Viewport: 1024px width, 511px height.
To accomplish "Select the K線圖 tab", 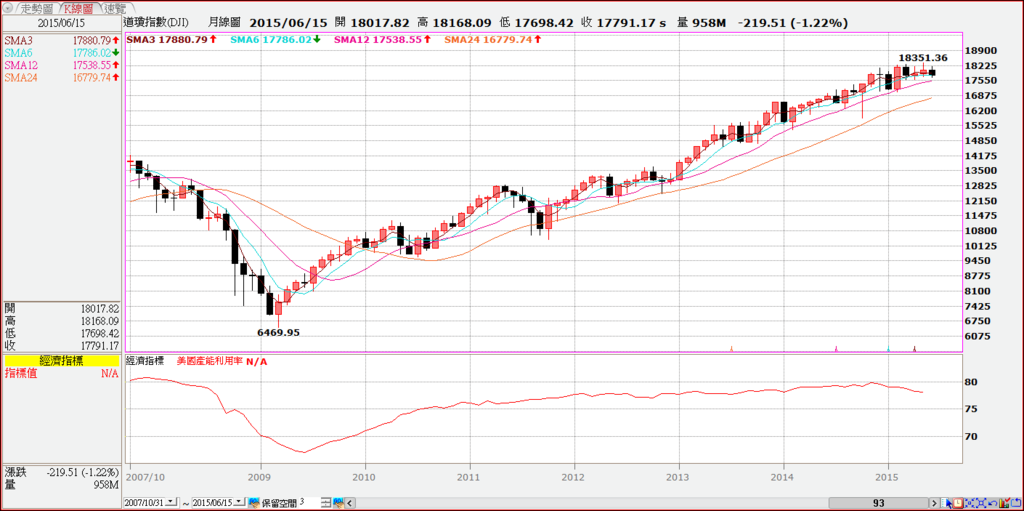I will tap(79, 8).
